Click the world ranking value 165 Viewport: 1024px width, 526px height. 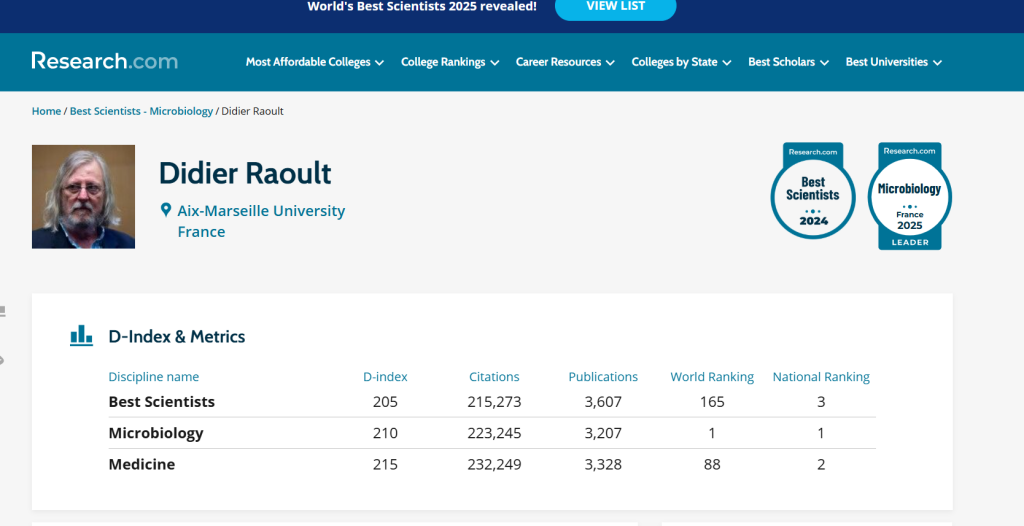[712, 402]
